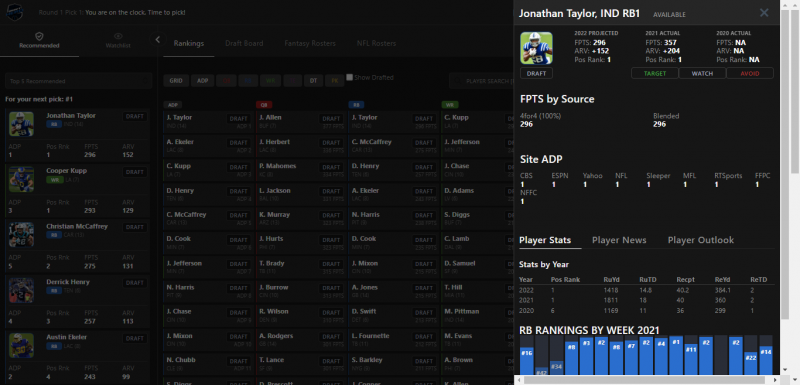The width and height of the screenshot is (800, 385).
Task: Open the Draft Board tab
Action: (x=244, y=43)
